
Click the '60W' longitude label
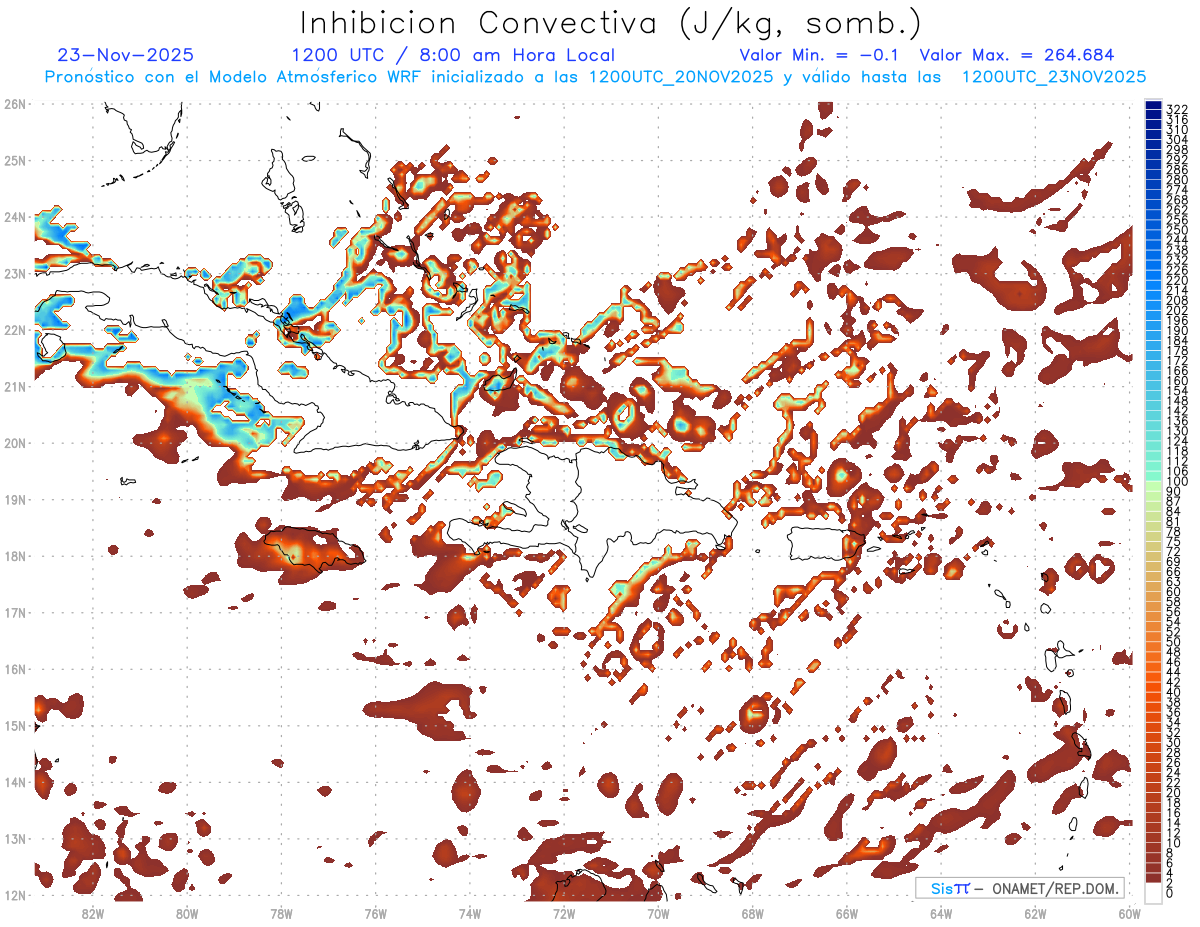[x=1129, y=913]
